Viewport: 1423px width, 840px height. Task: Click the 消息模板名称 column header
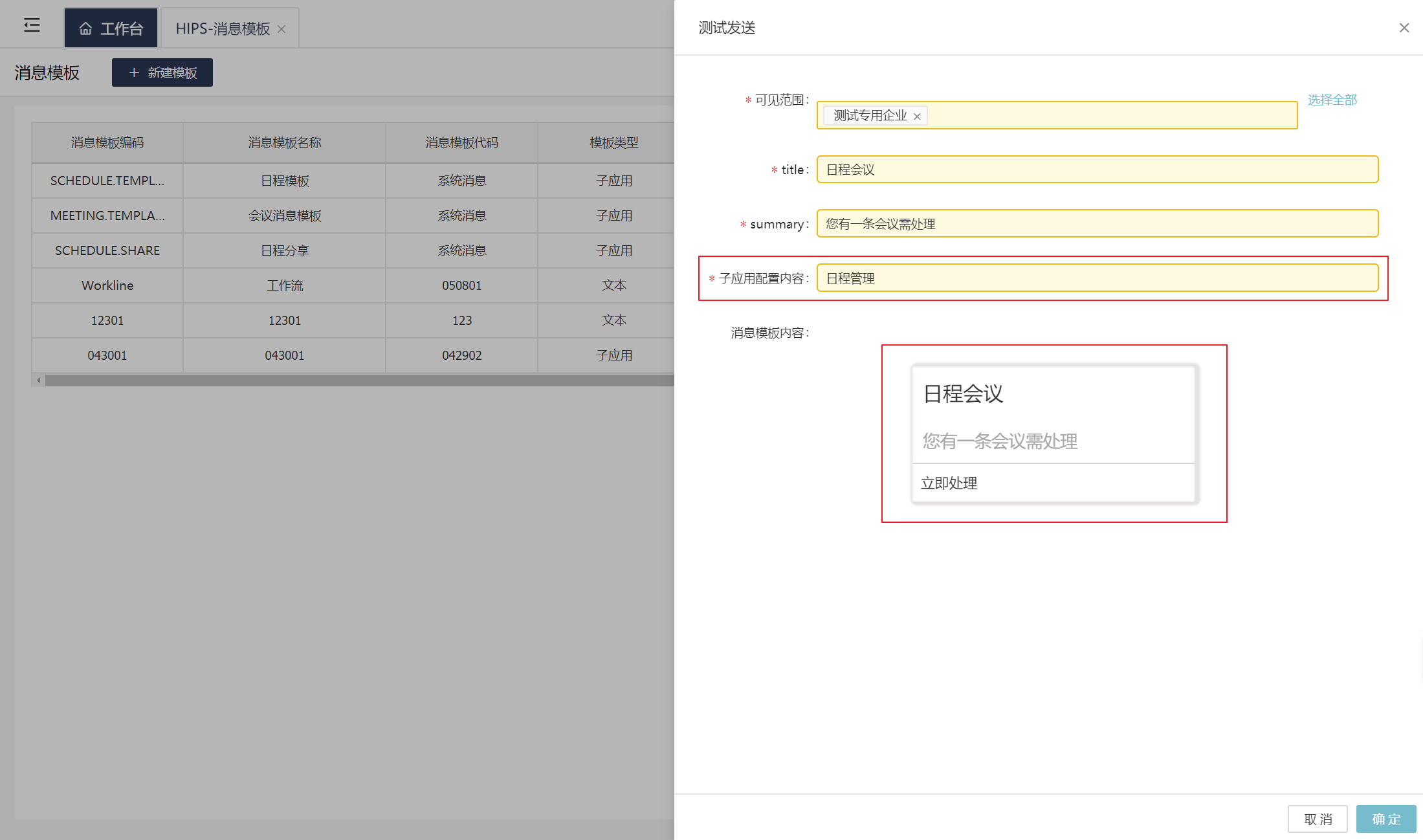[285, 142]
